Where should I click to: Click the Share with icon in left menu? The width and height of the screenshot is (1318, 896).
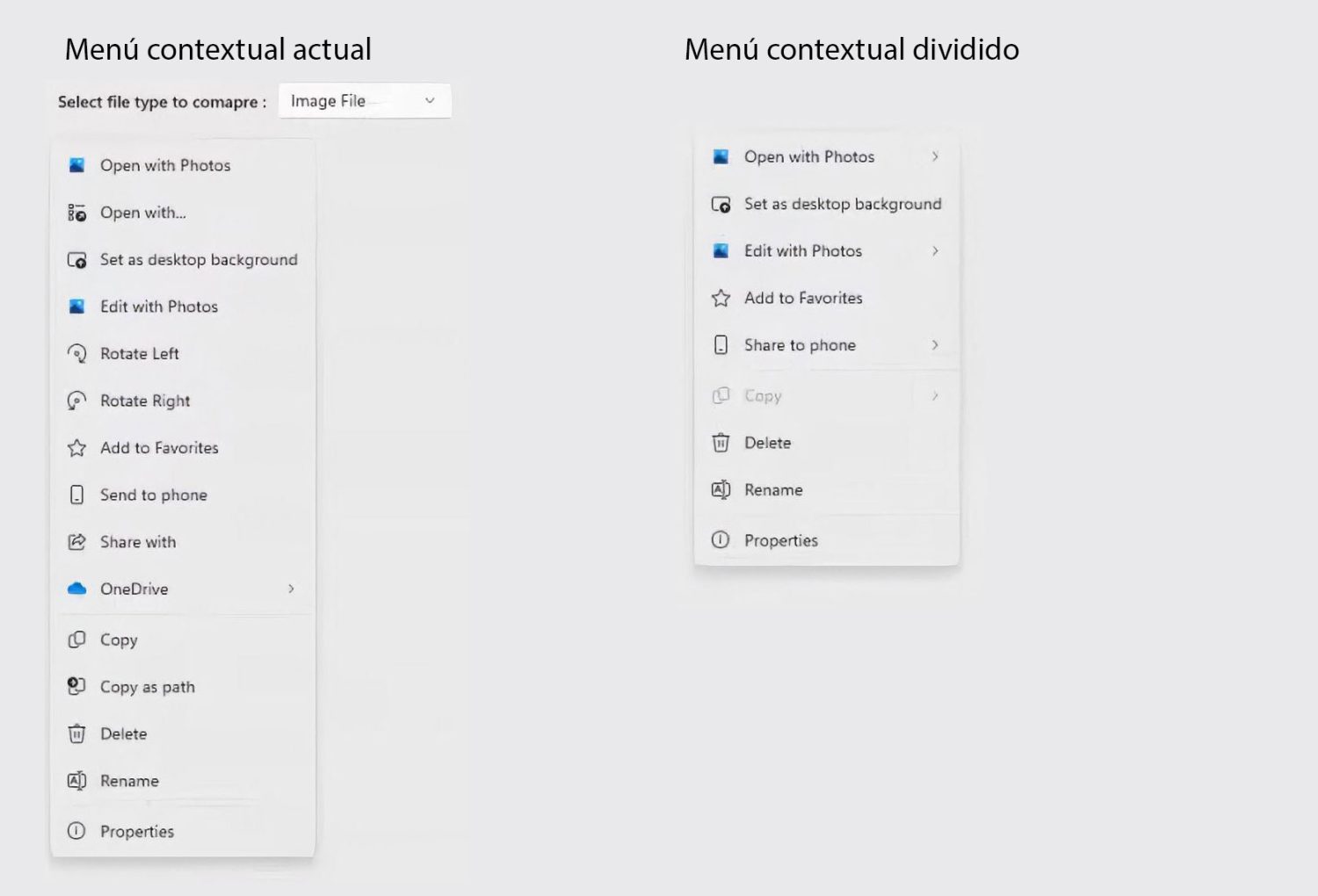(77, 542)
